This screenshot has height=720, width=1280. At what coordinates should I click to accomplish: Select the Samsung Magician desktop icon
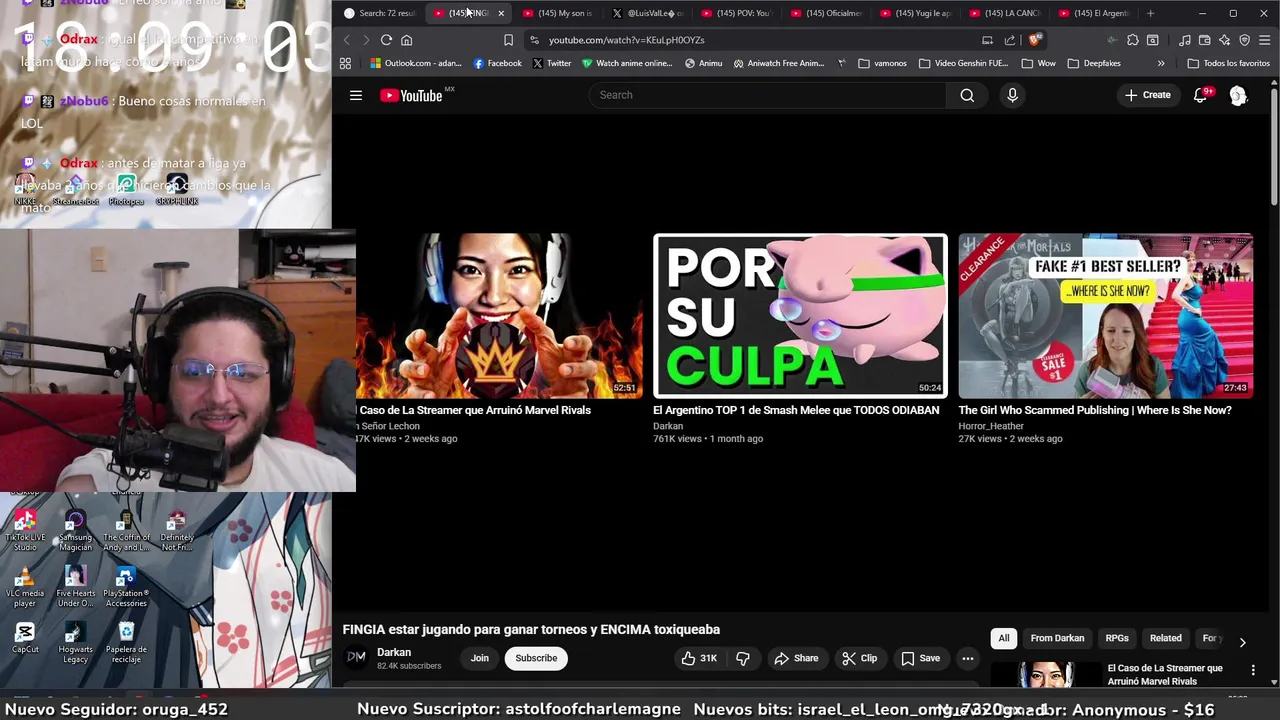pos(75,530)
